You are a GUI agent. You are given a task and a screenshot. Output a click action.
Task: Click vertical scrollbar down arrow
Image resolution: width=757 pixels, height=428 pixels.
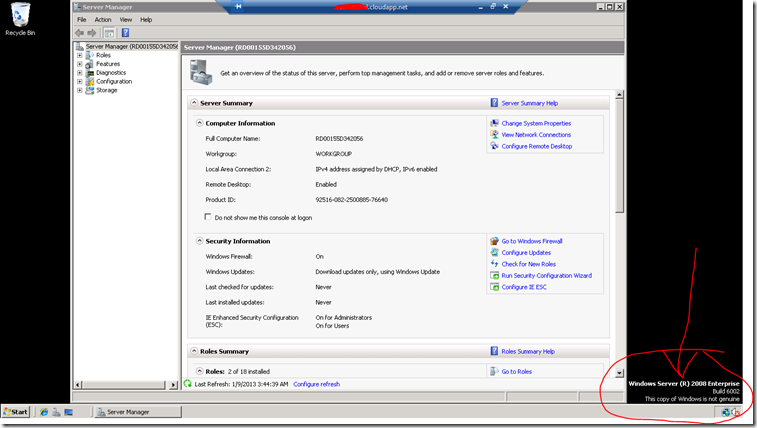tap(619, 373)
